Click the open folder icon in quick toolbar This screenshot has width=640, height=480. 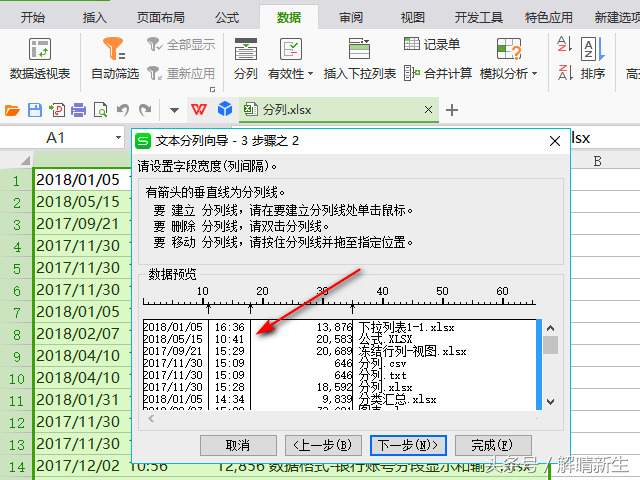click(12, 110)
